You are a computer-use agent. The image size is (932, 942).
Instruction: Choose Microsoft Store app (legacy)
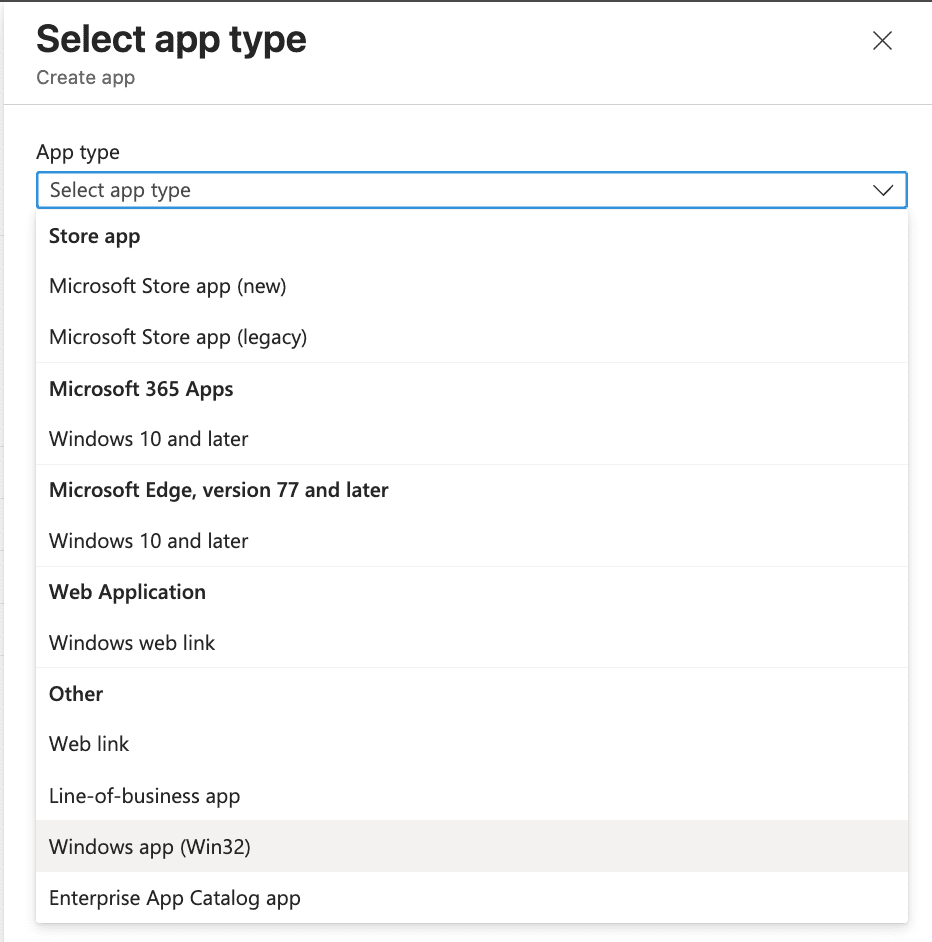tap(178, 337)
